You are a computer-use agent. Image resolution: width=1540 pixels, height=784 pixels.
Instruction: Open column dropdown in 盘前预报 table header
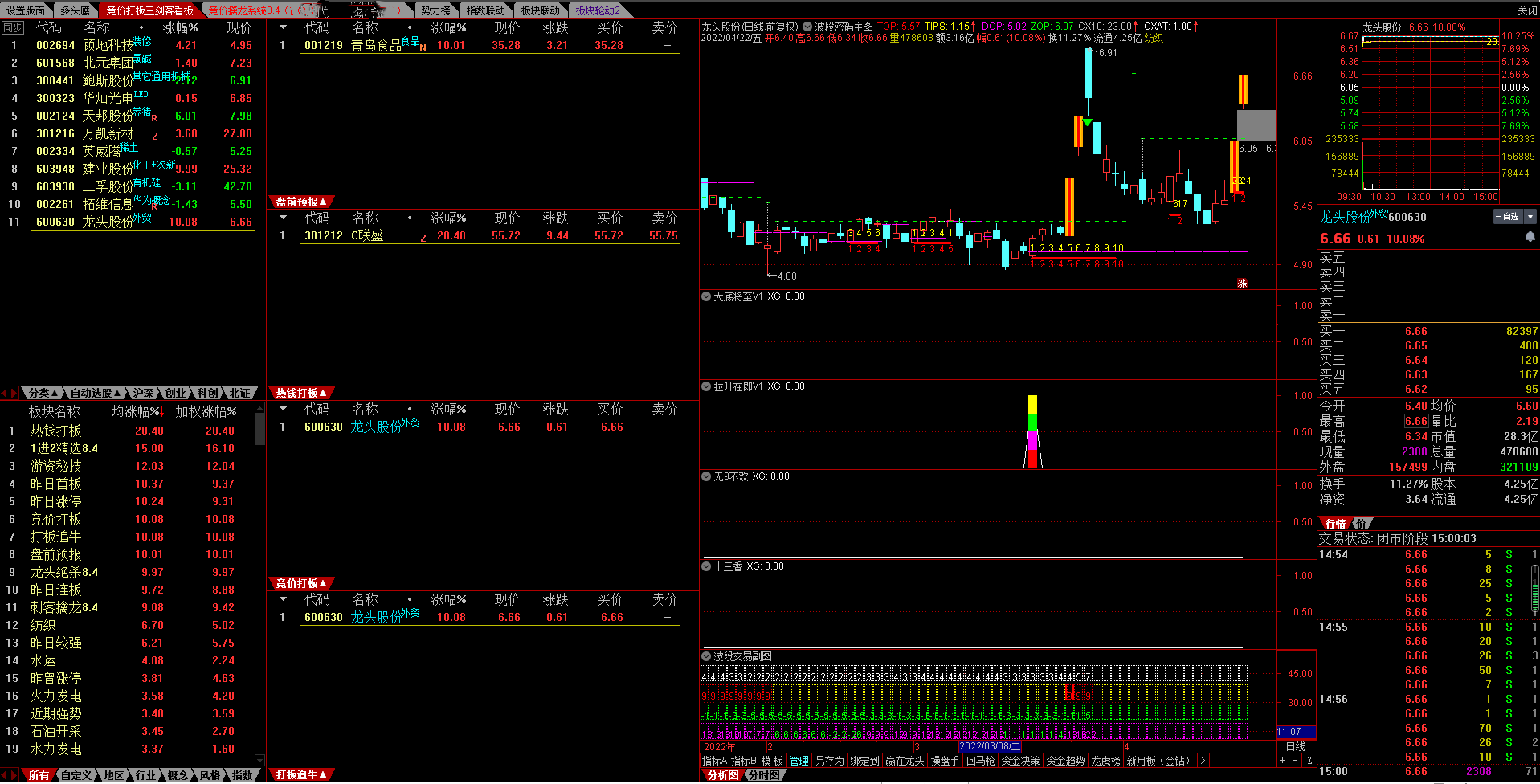[283, 218]
